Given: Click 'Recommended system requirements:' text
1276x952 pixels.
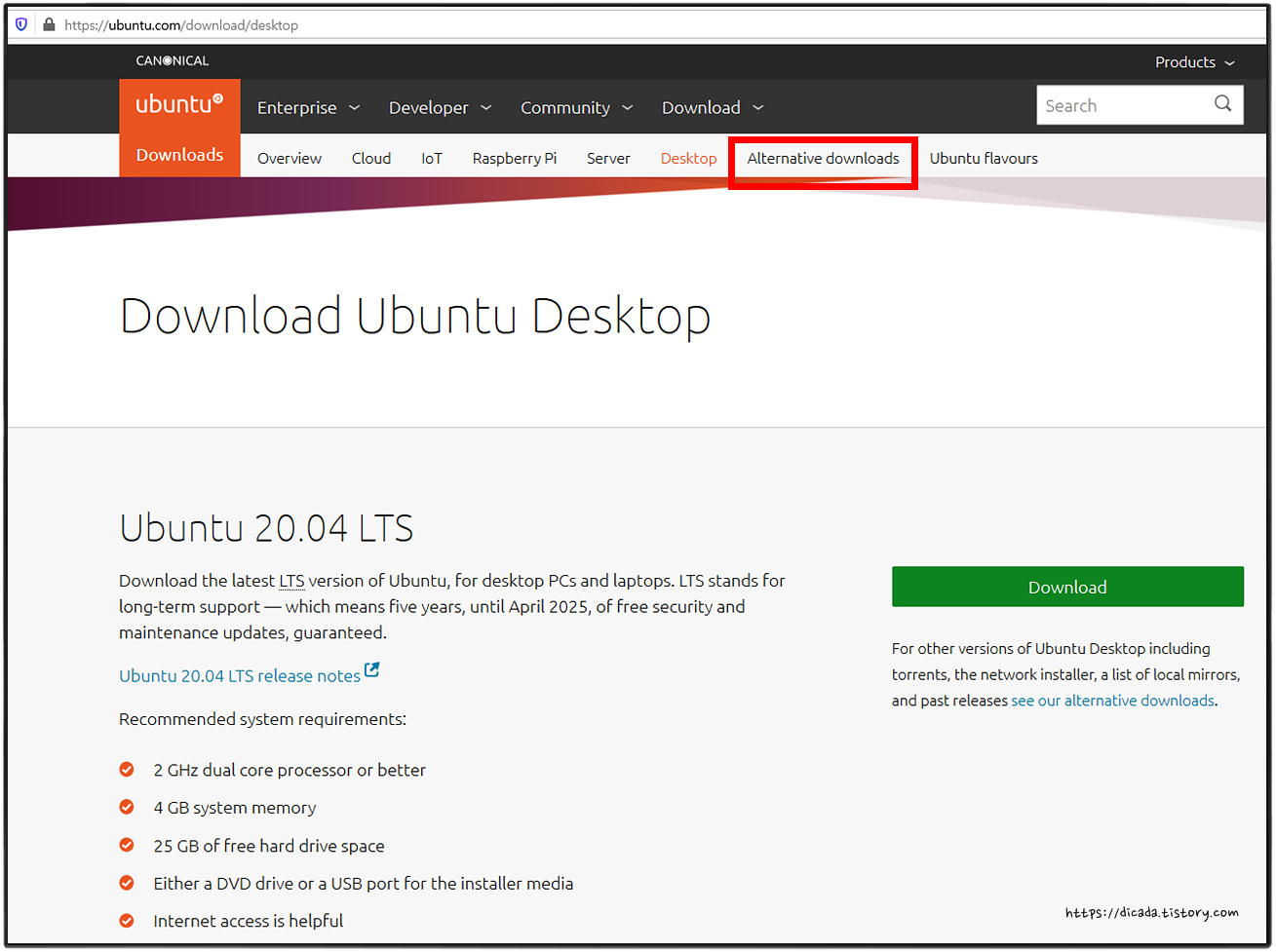Looking at the screenshot, I should (x=262, y=719).
